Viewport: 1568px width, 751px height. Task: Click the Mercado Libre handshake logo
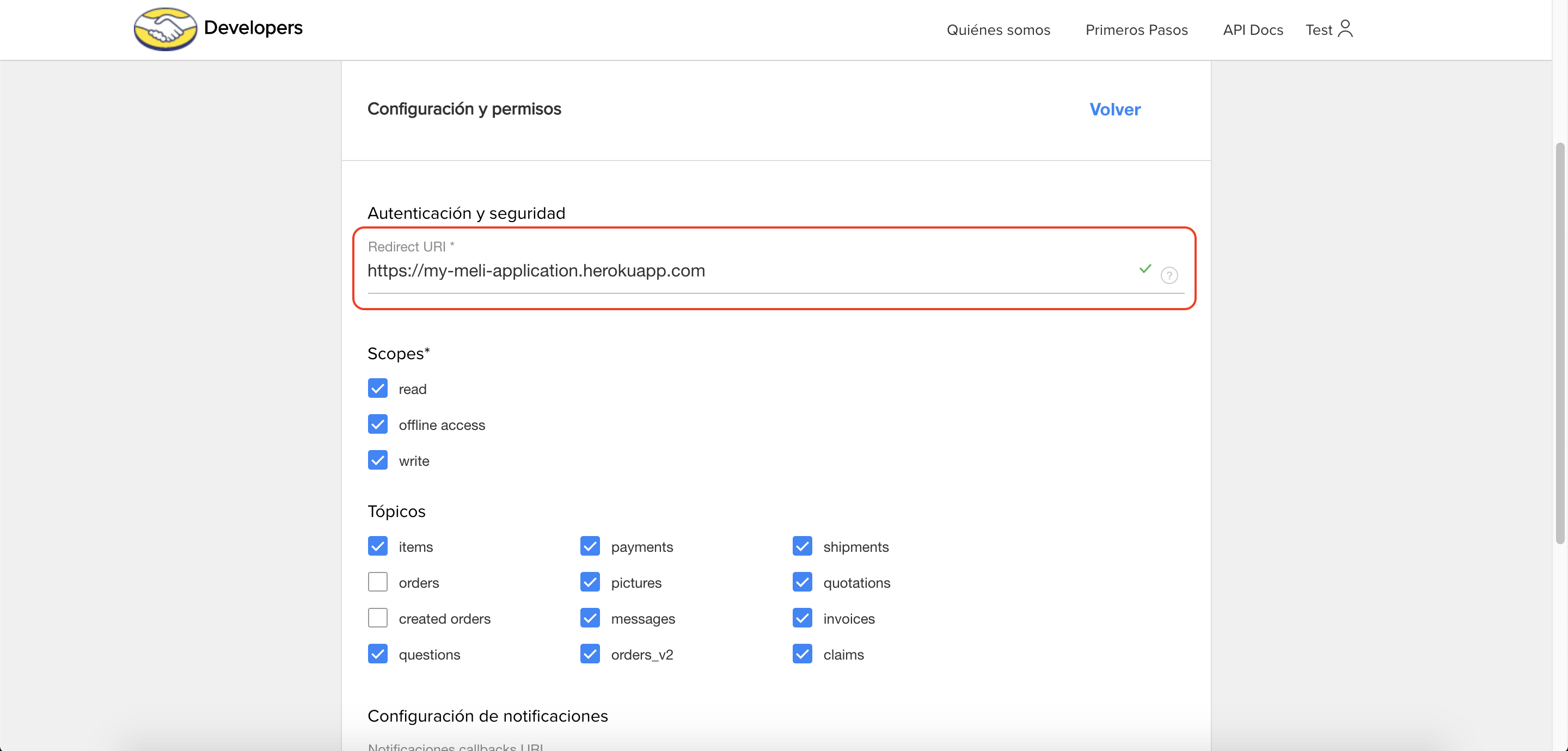(x=165, y=29)
